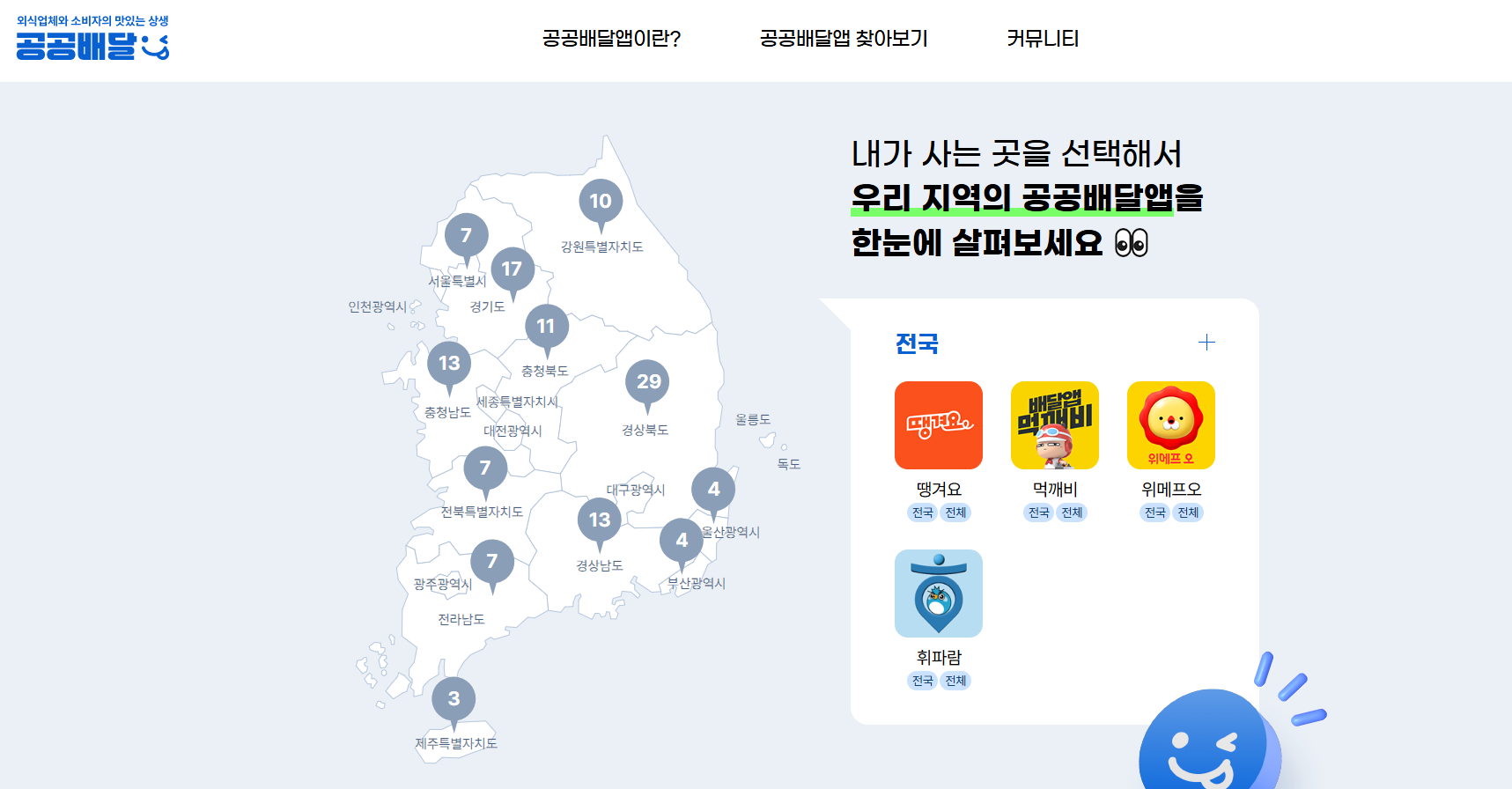Click 전국 tag under 위메프오
The height and width of the screenshot is (789, 1512).
coord(1154,512)
